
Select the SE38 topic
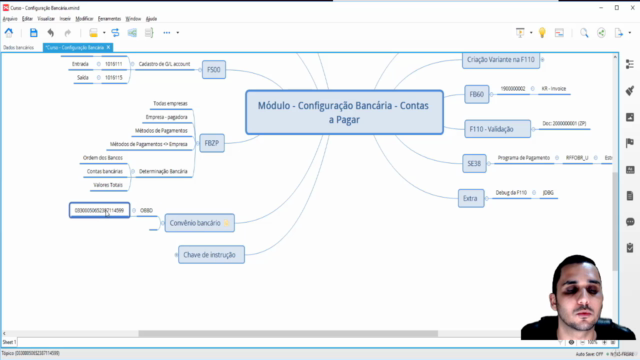(x=474, y=164)
